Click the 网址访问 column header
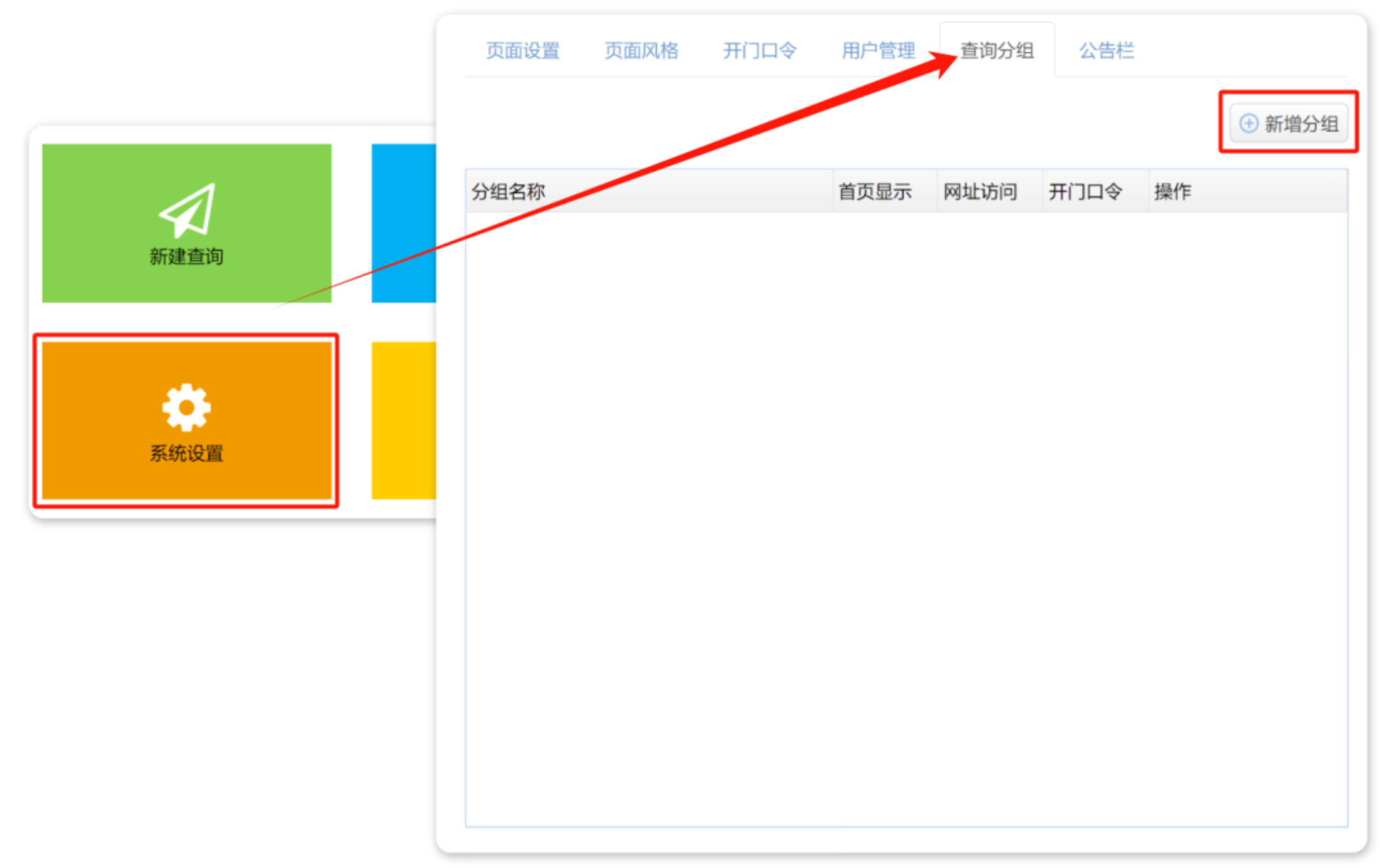Viewport: 1382px width, 868px height. (991, 191)
